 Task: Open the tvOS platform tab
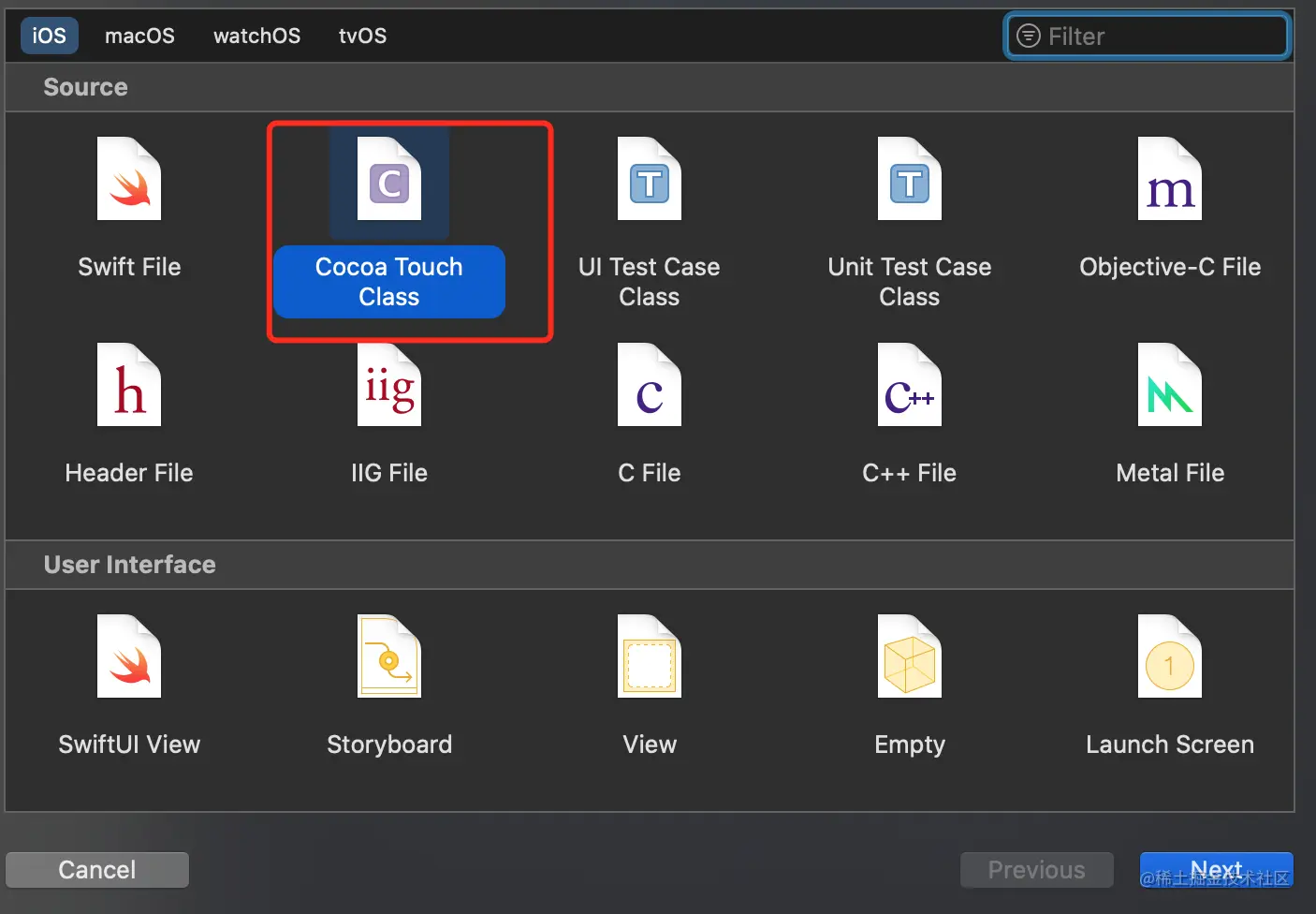363,36
